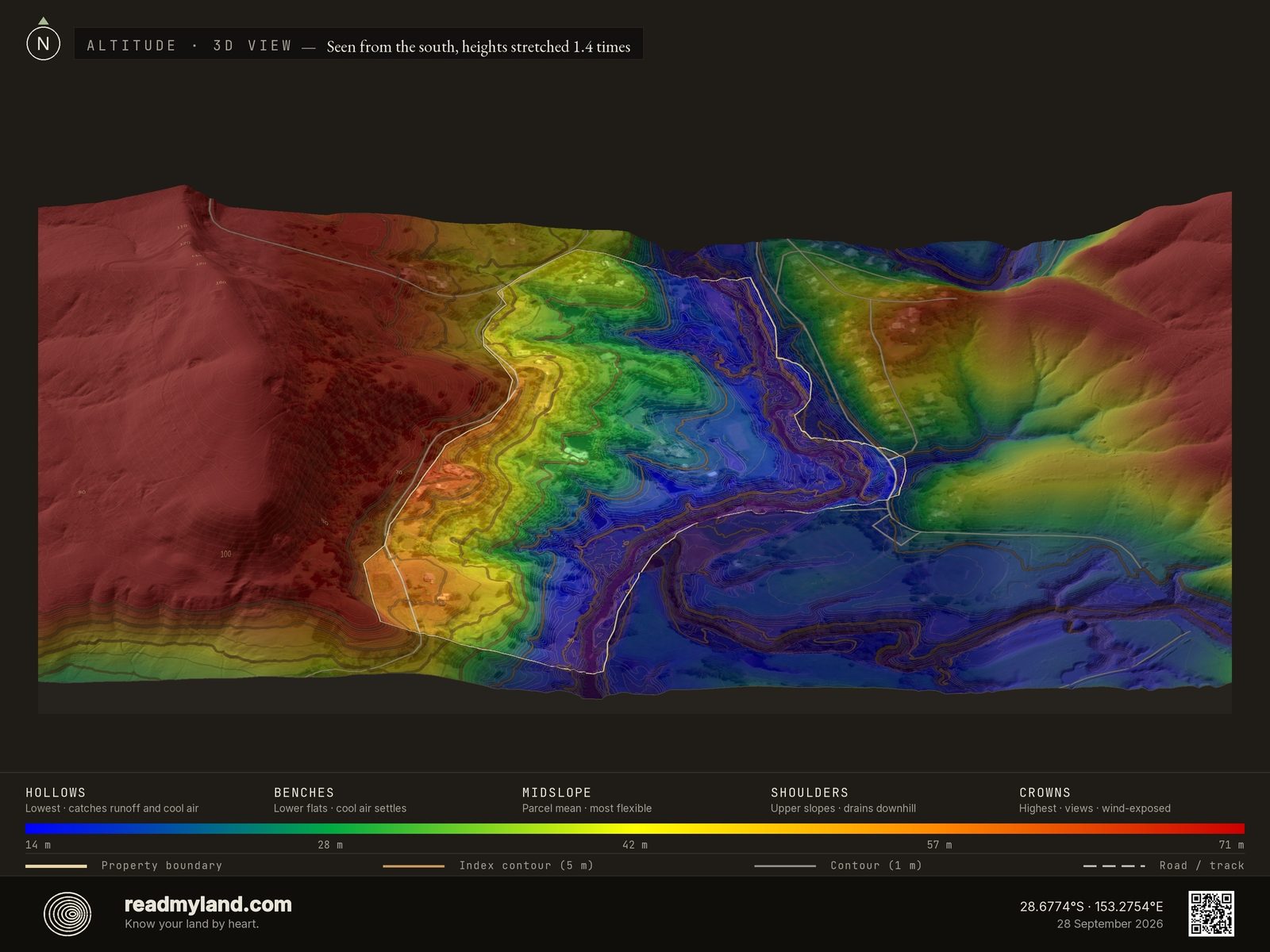Click the altitude color gradient bar

point(635,828)
